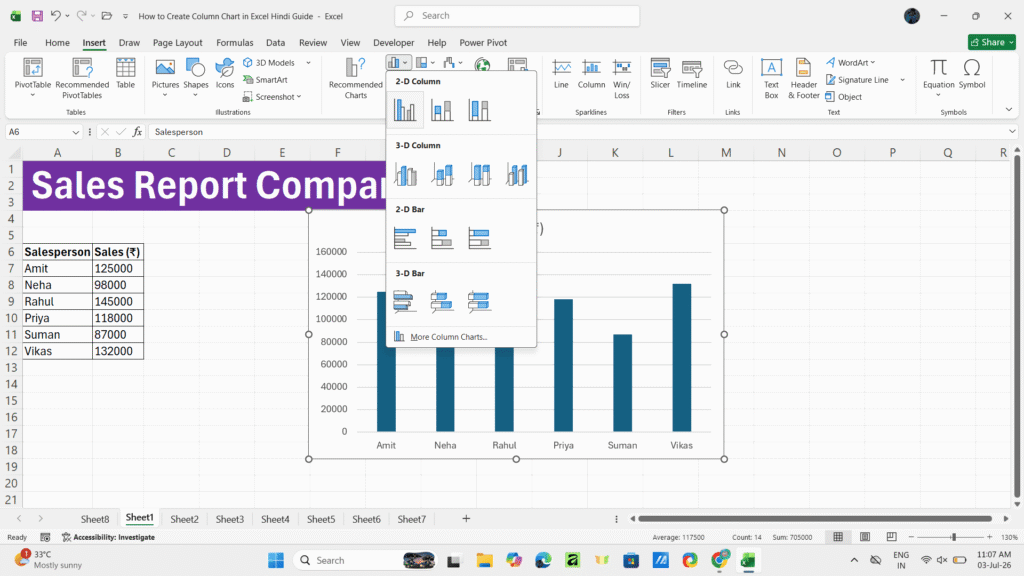Viewport: 1024px width, 576px height.
Task: Switch to the Home tab
Action: coord(57,42)
